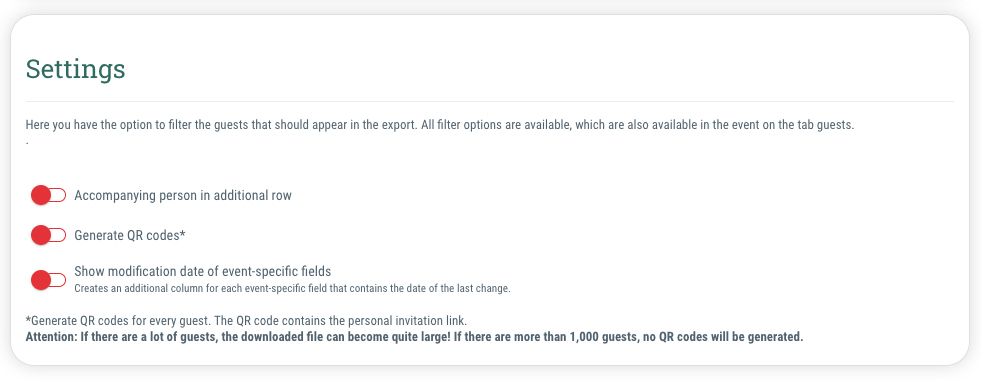Click the white track of the modification date switch
The width and height of the screenshot is (981, 380).
click(x=59, y=280)
